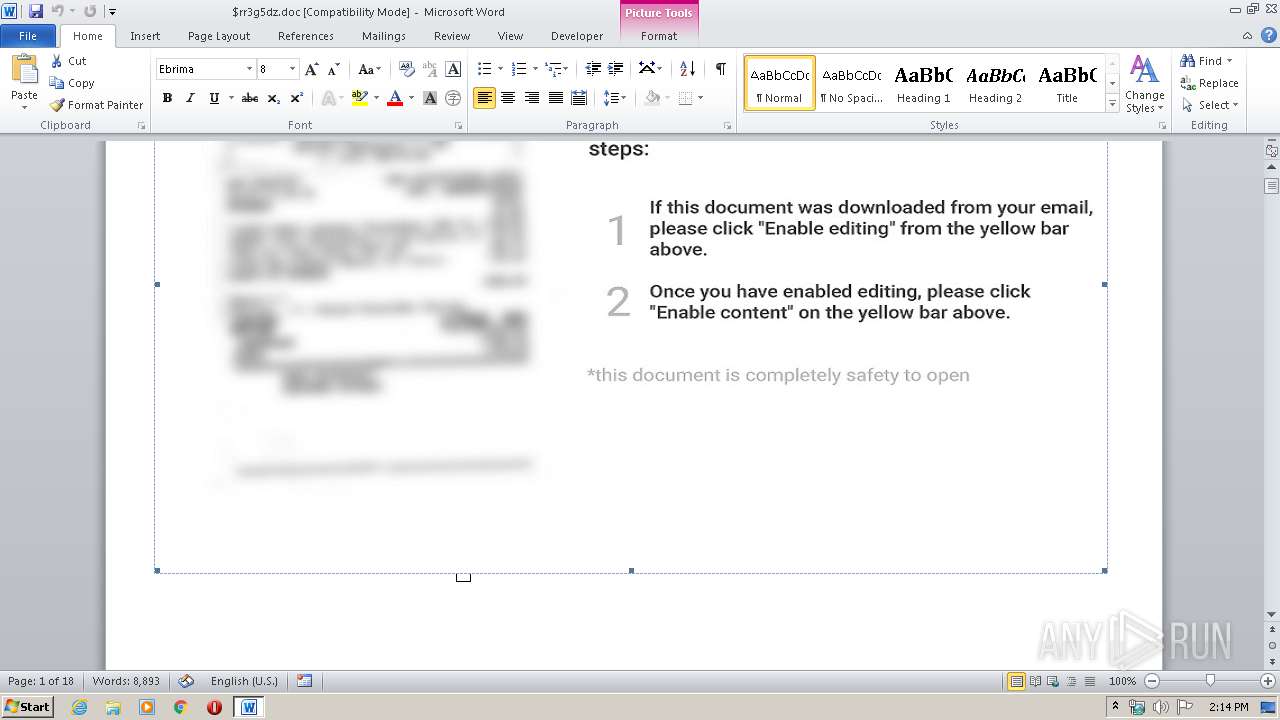Click the Words: 8,893 status entry
The image size is (1280, 720).
coord(126,681)
